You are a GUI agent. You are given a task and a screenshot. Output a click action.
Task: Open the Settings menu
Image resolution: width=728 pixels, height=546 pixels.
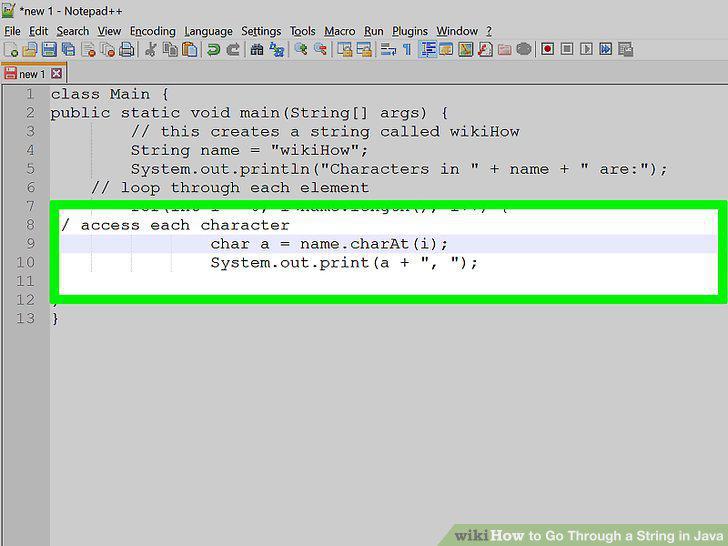click(261, 31)
